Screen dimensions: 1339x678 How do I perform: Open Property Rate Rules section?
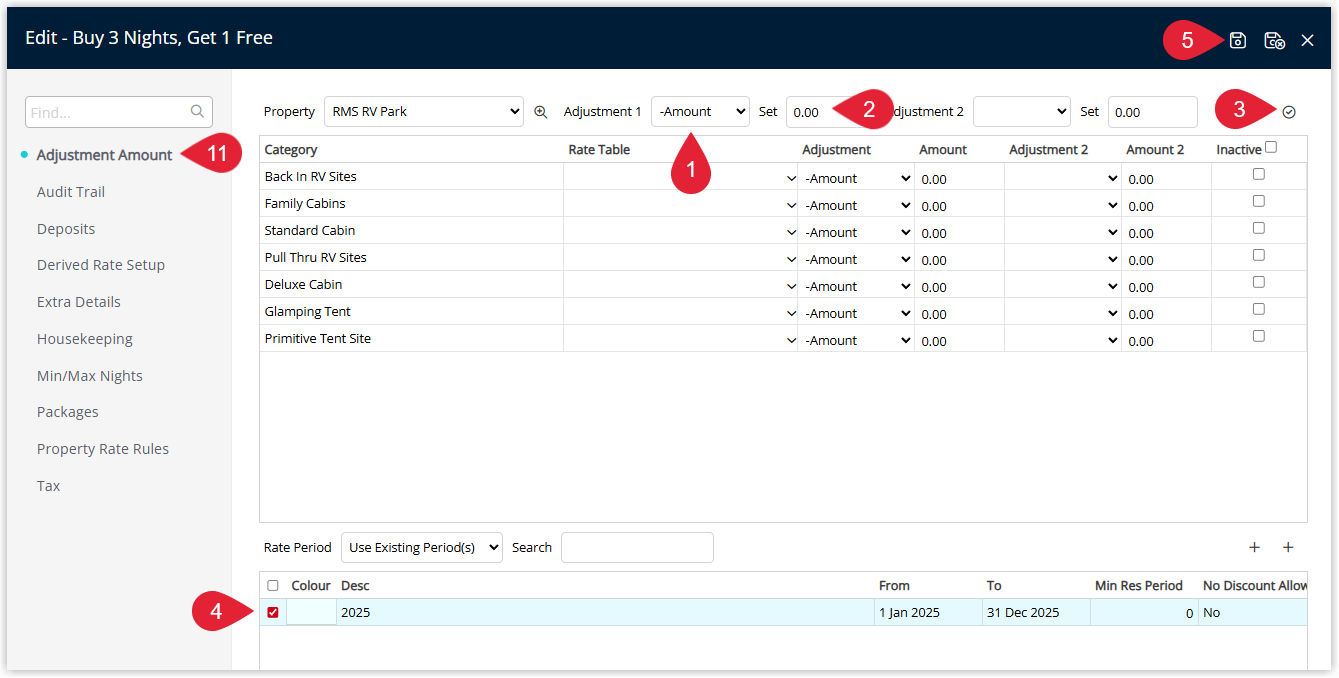coord(103,449)
